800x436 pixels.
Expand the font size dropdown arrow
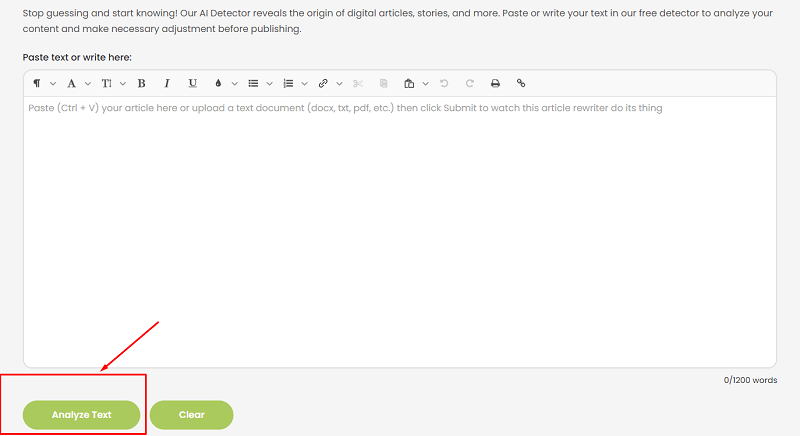[123, 84]
